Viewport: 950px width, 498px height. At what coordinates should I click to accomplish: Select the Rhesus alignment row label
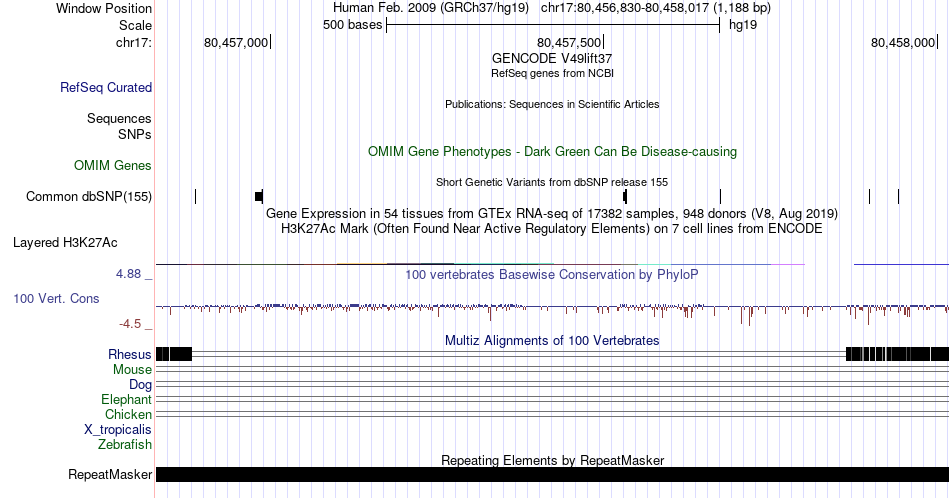(x=130, y=354)
